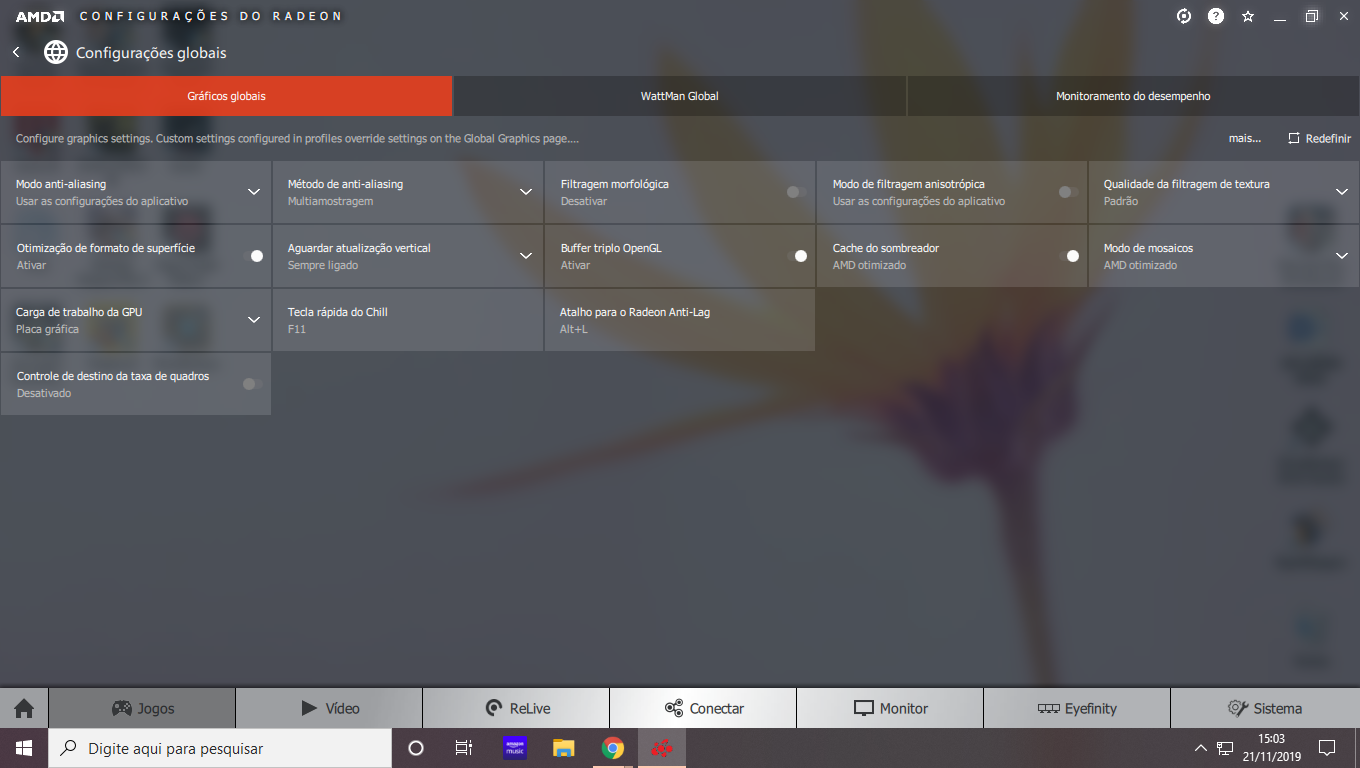This screenshot has width=1360, height=768.
Task: Open the Vídeo section
Action: click(329, 708)
